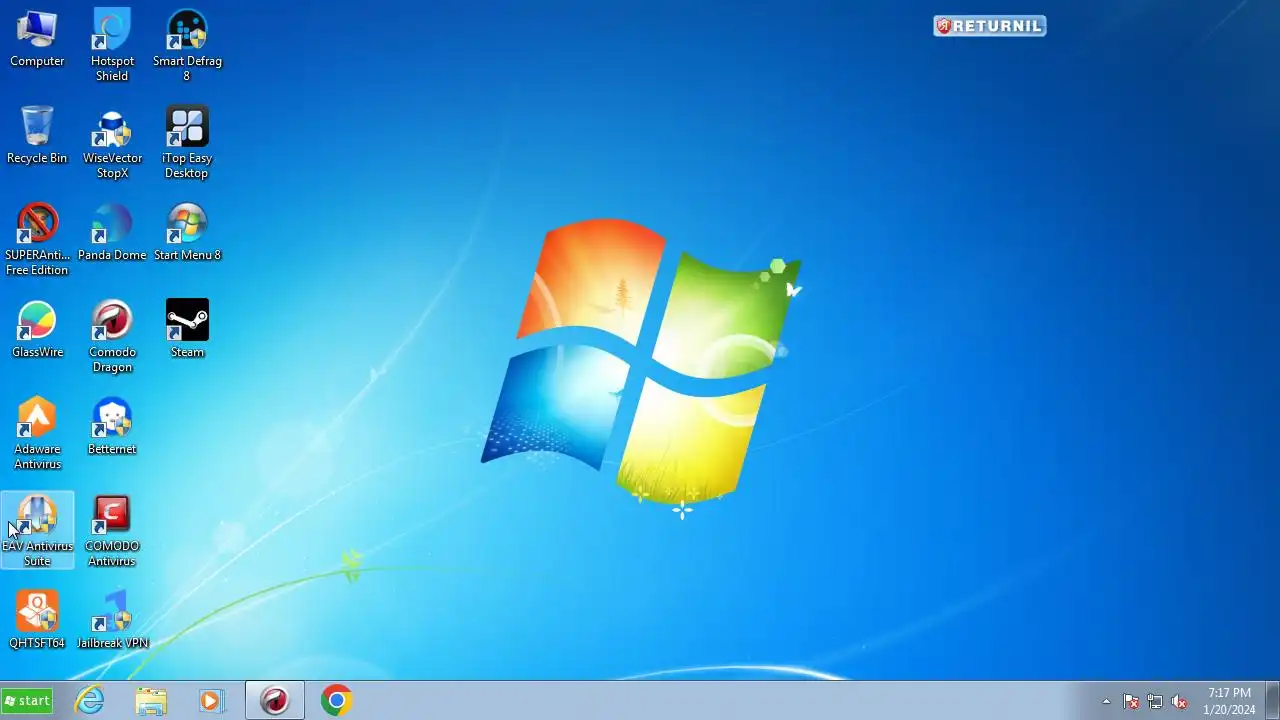
Task: Select the GlassWire desktop icon
Action: click(37, 330)
